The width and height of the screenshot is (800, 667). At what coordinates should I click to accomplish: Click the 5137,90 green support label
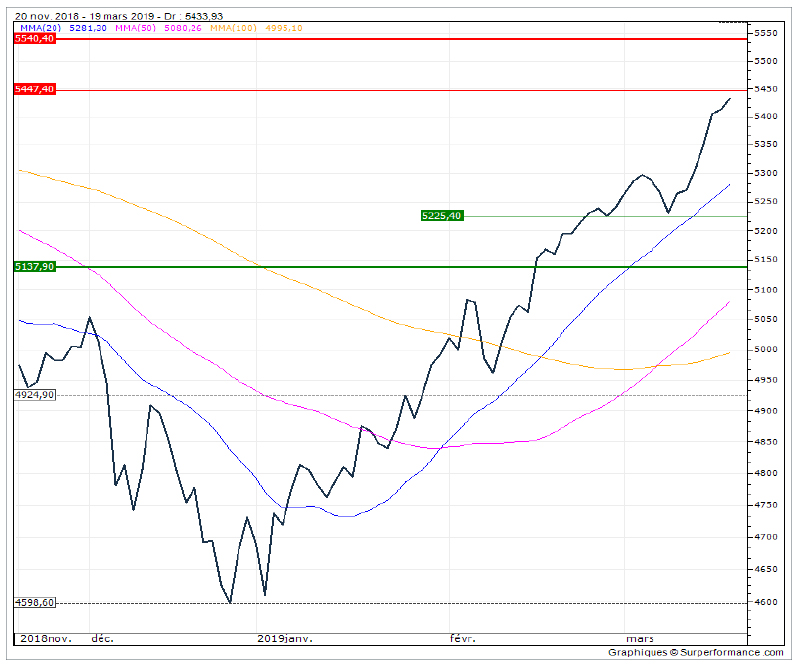pyautogui.click(x=34, y=266)
